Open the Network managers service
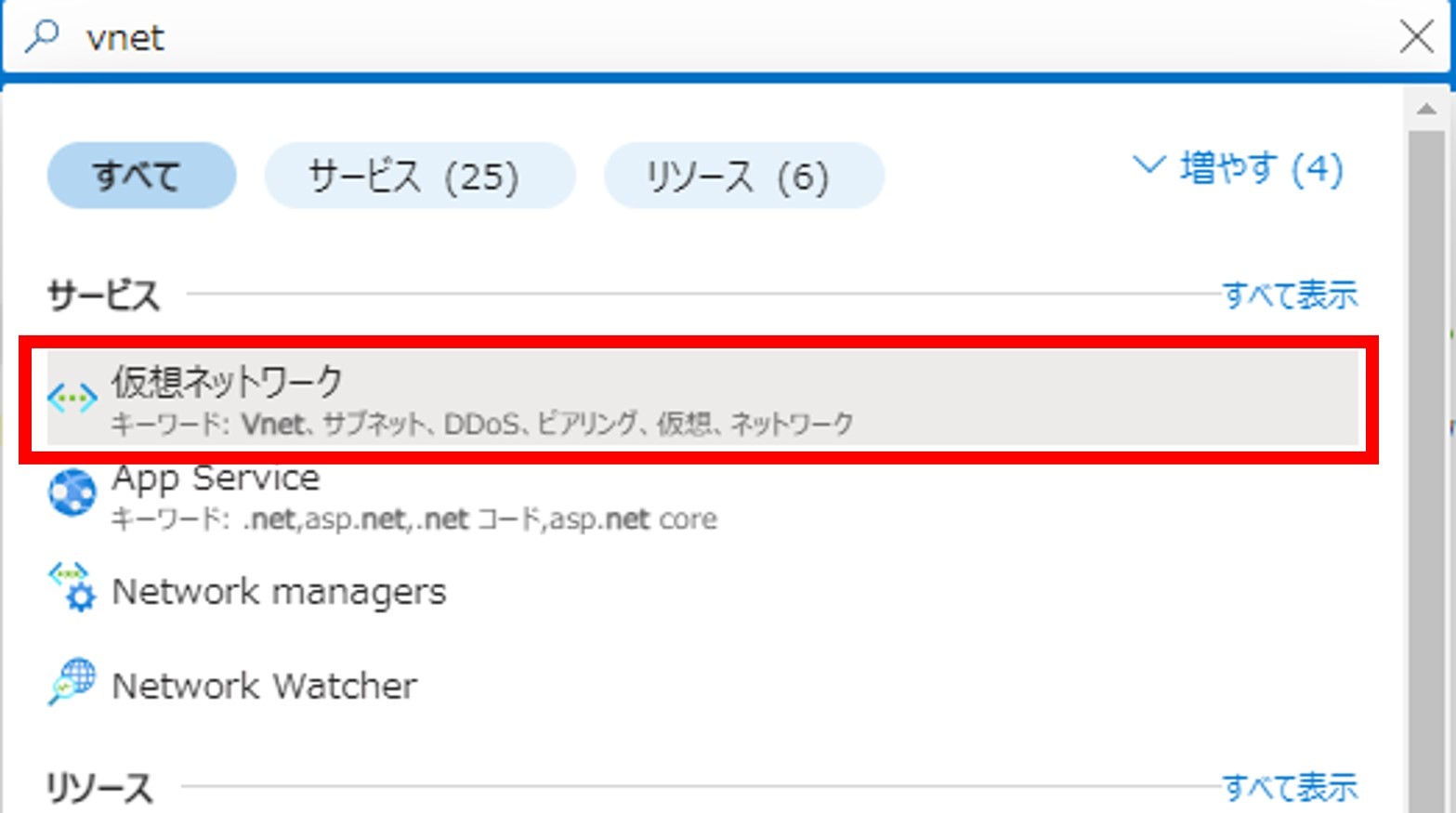The height and width of the screenshot is (813, 1456). [x=279, y=592]
